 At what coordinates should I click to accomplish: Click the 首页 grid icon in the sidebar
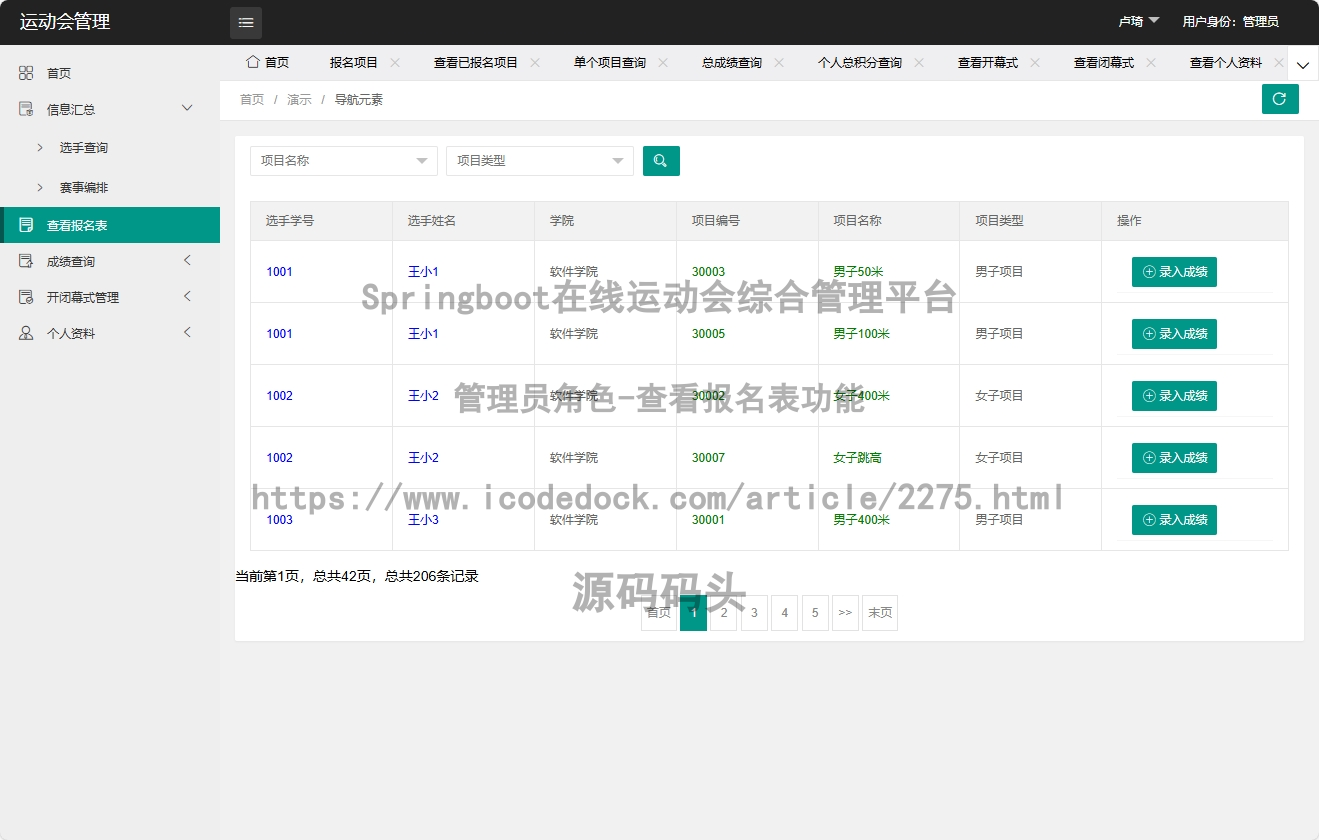pos(26,73)
